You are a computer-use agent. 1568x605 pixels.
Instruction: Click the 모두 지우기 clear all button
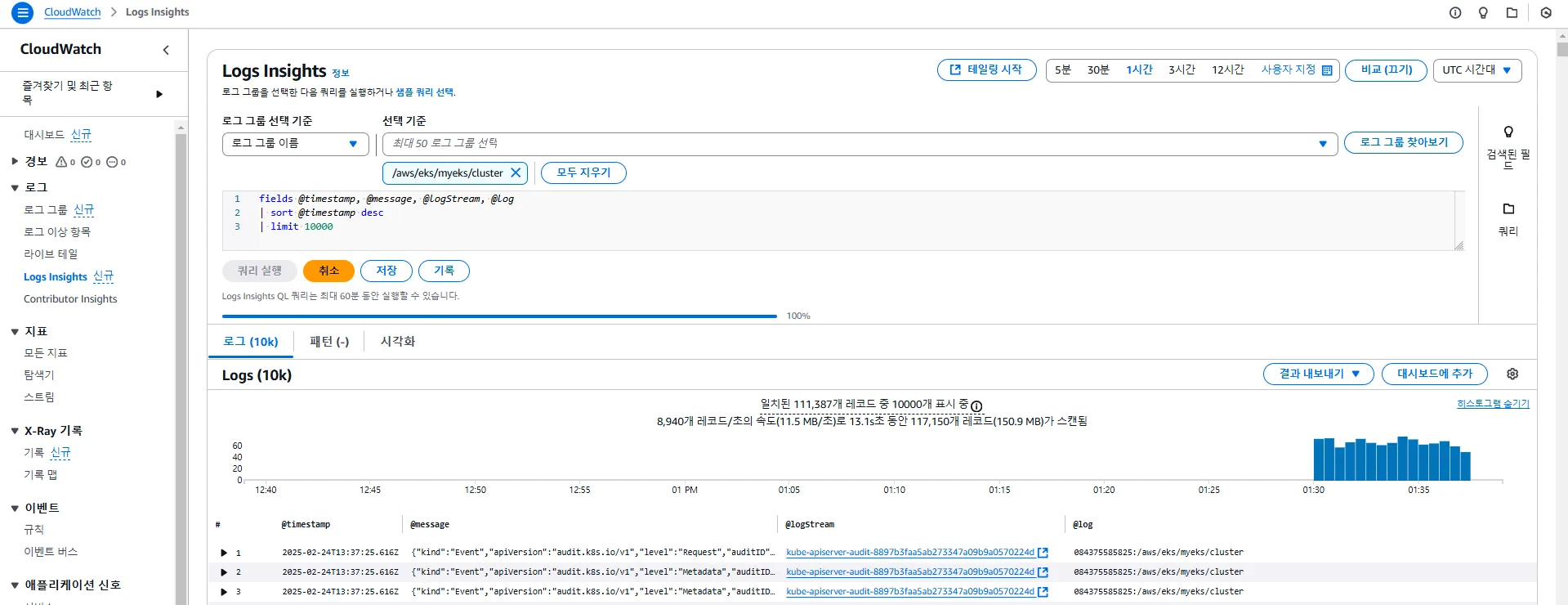pyautogui.click(x=583, y=173)
